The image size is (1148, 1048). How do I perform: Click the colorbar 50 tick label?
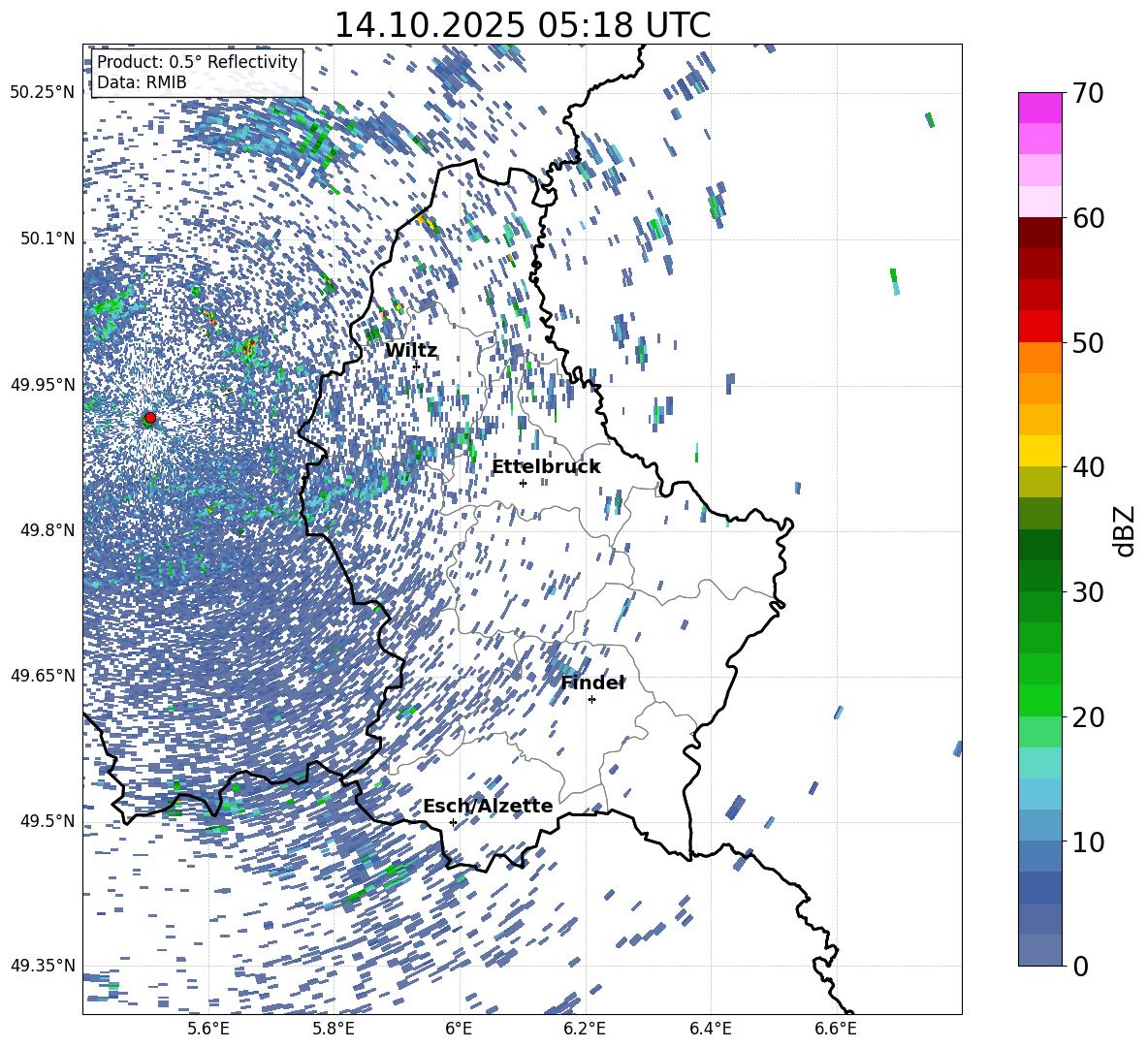[1089, 342]
